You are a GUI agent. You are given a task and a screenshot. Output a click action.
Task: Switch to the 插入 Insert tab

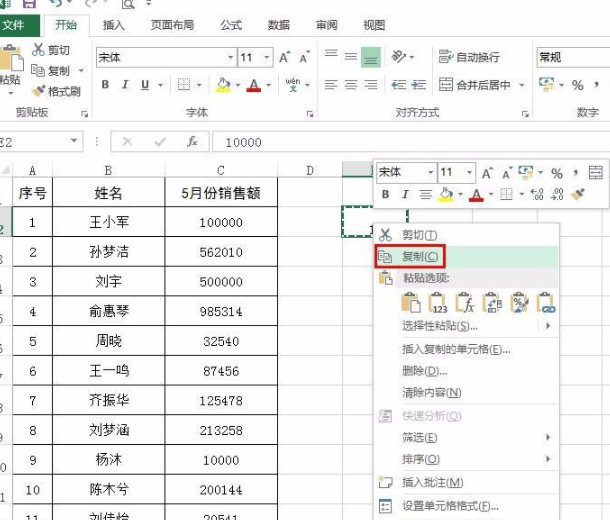point(113,25)
